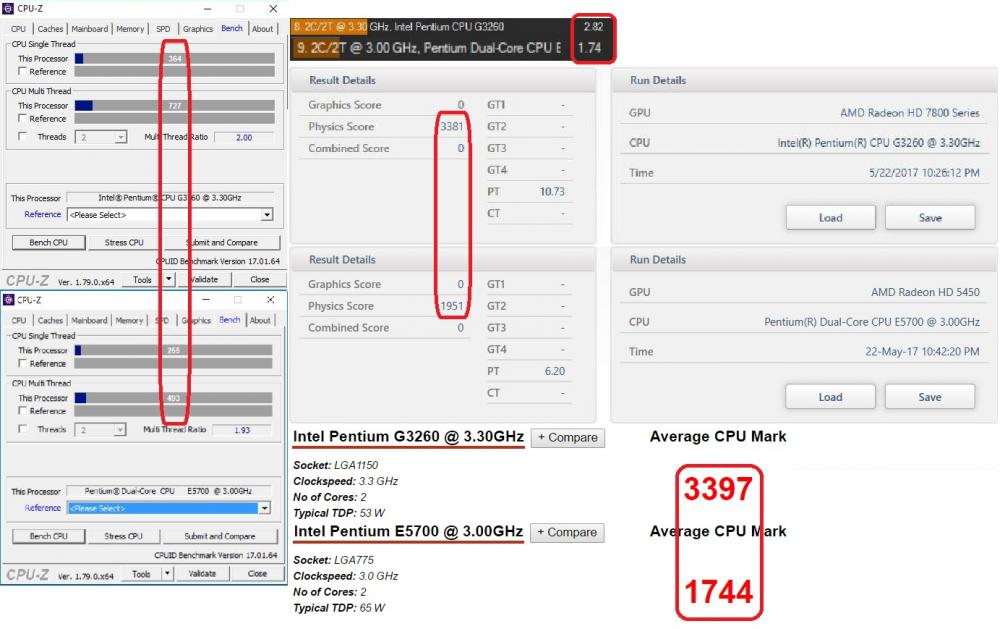Click + Compare beside Intel Pentium G3260
The width and height of the screenshot is (1000, 629).
(x=568, y=438)
